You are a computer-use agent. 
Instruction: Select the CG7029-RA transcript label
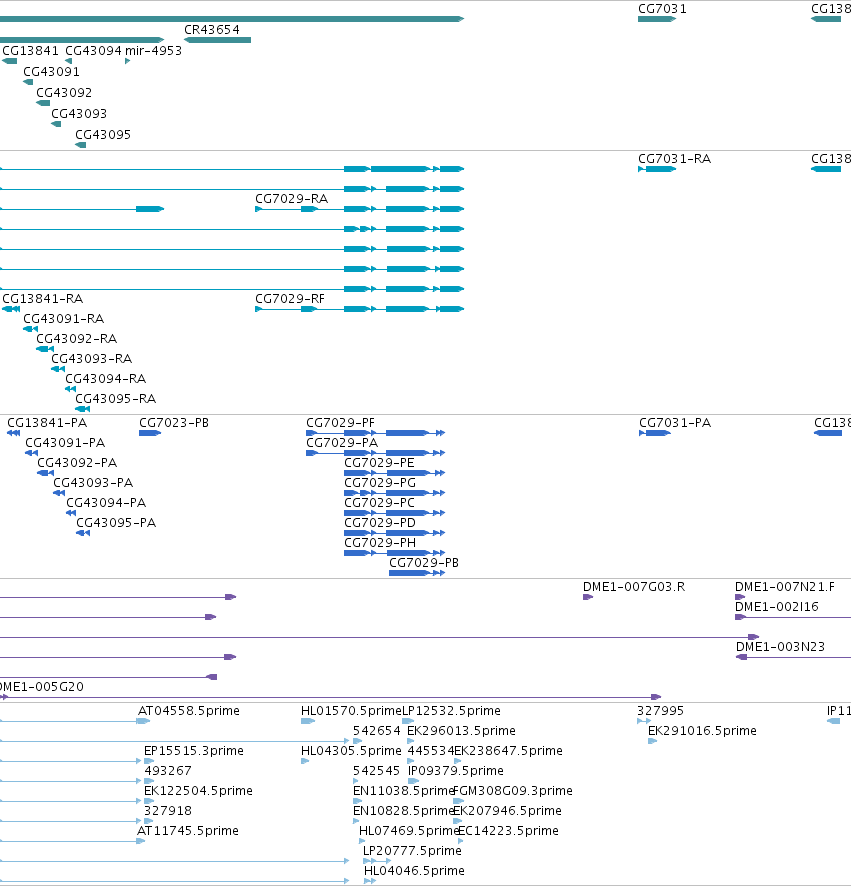[x=292, y=199]
